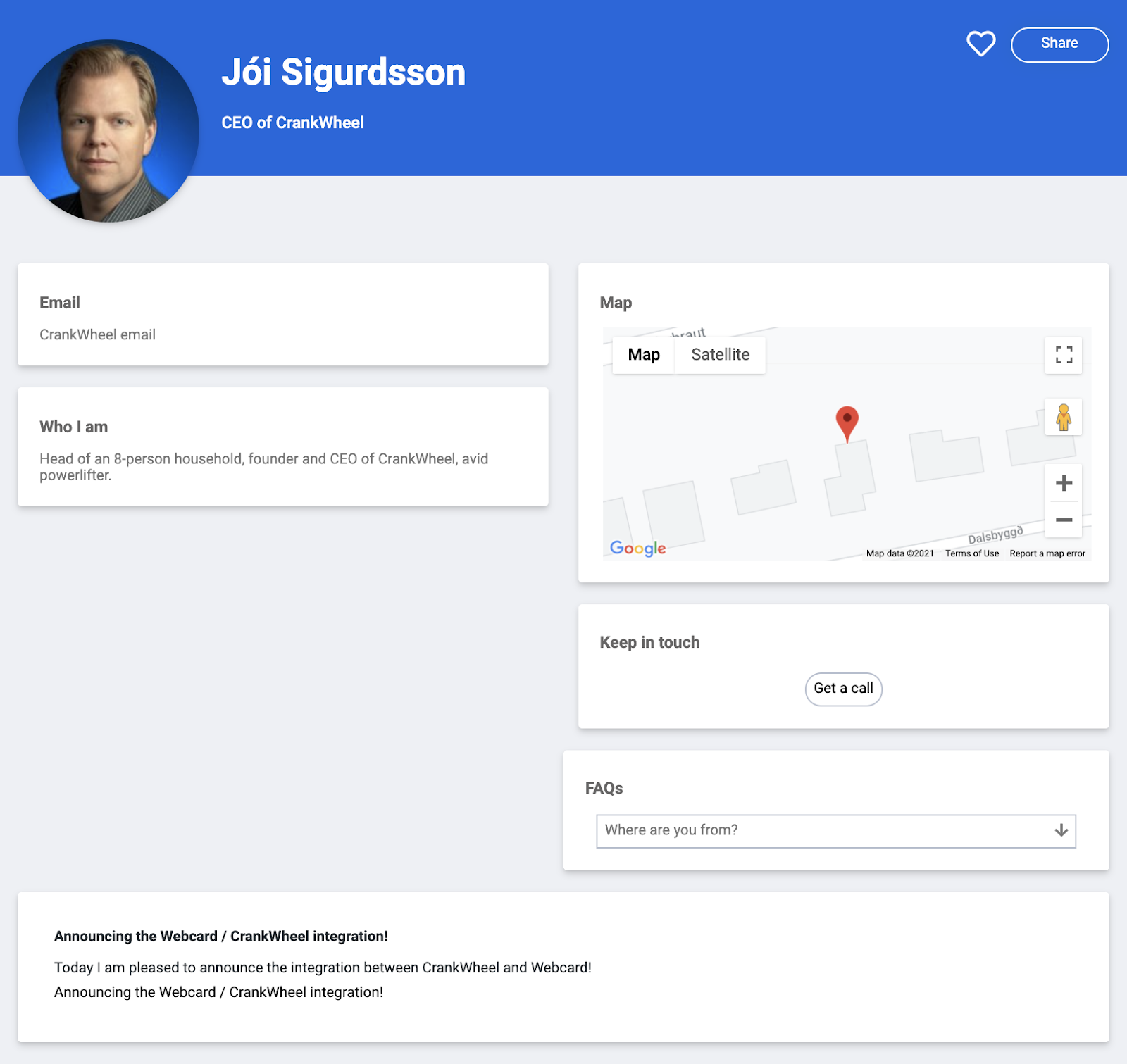Zoom in on the map
Image resolution: width=1127 pixels, height=1064 pixels.
[x=1064, y=483]
